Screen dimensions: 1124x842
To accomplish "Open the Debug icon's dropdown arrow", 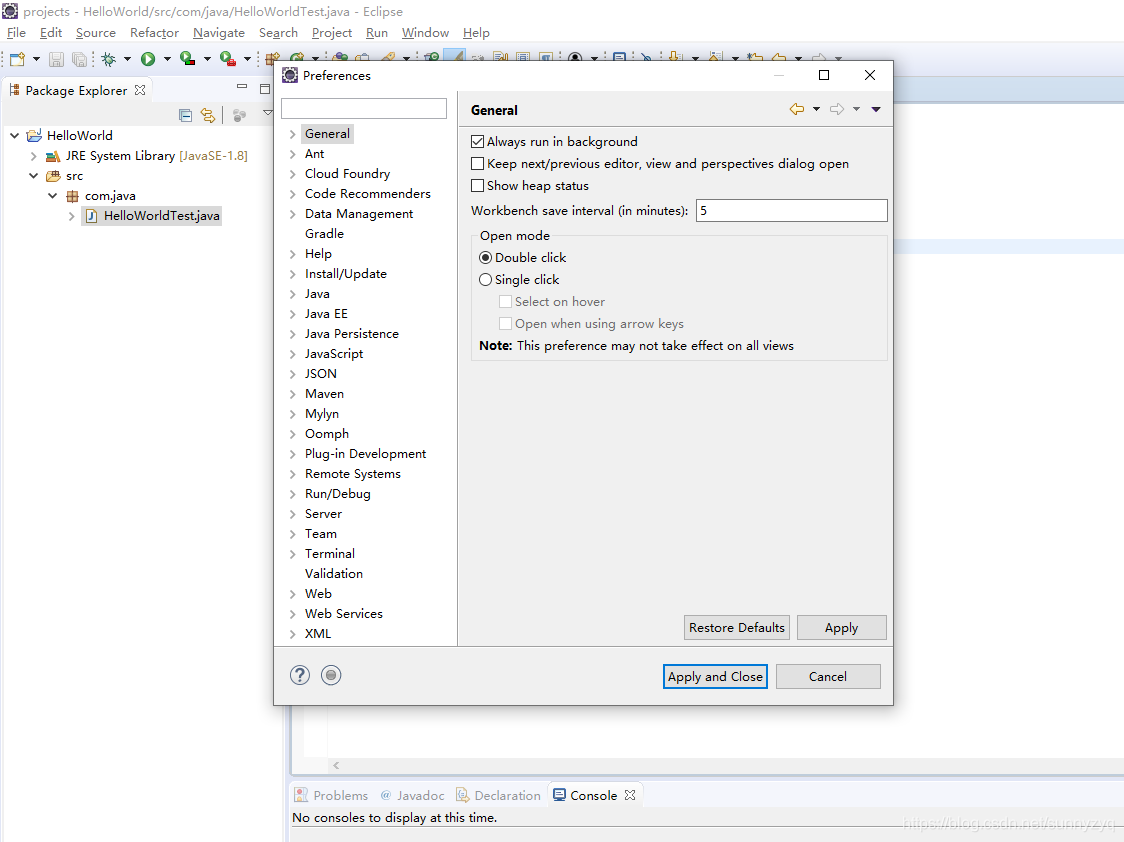I will tap(128, 59).
